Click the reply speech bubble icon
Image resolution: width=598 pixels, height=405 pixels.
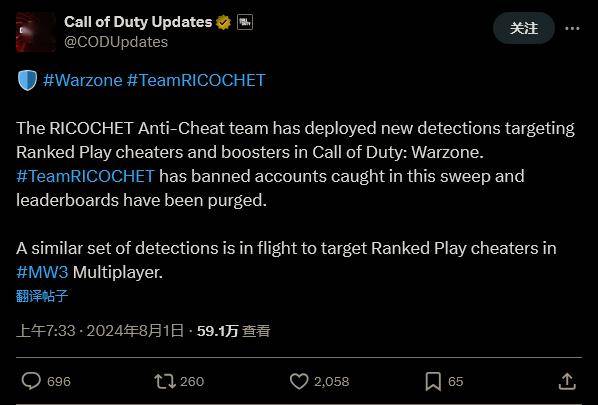coord(31,381)
